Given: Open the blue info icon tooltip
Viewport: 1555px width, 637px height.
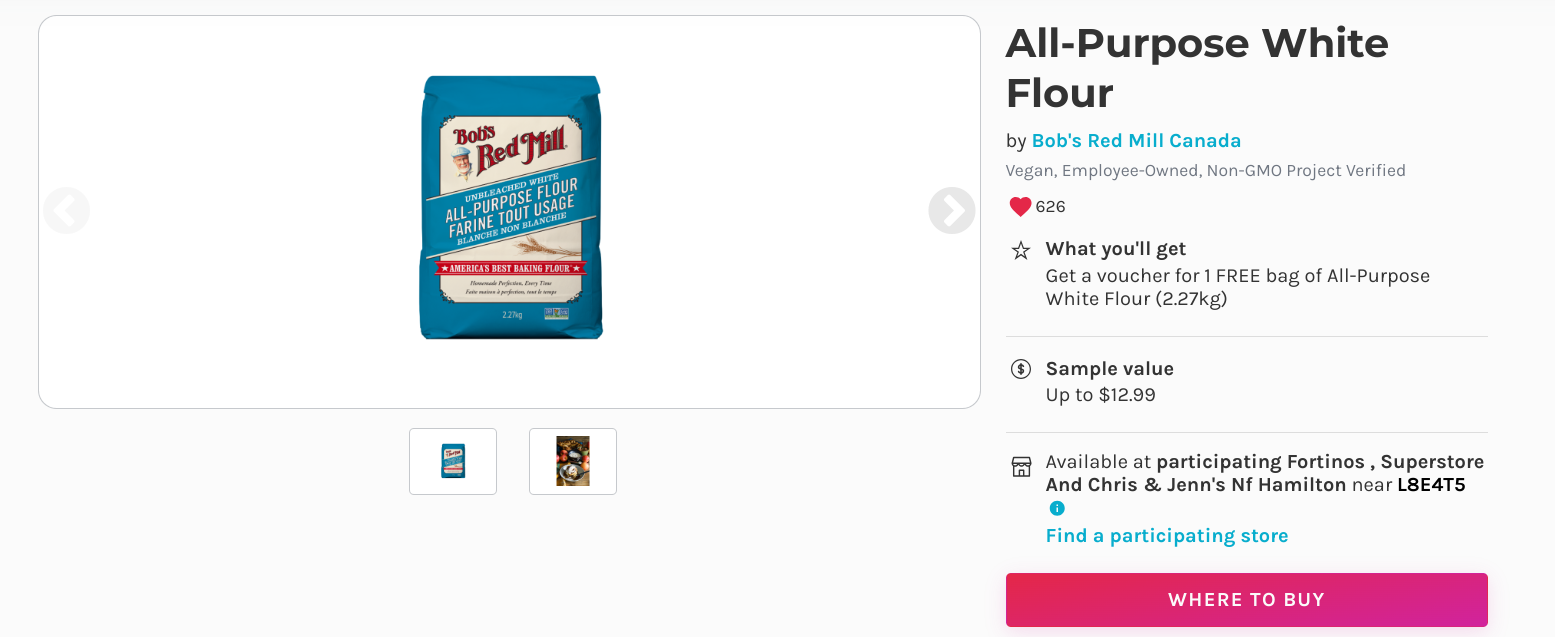Looking at the screenshot, I should coord(1057,508).
